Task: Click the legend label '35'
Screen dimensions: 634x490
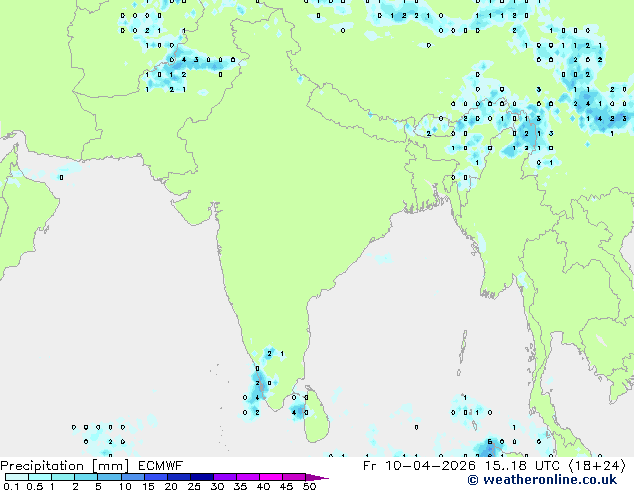Action: point(240,486)
